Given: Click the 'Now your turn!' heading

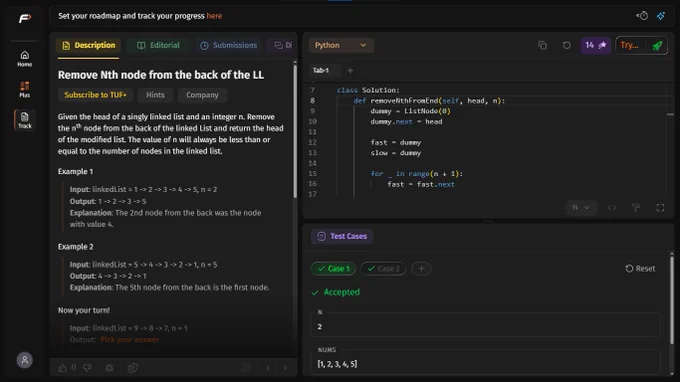Looking at the screenshot, I should tap(84, 310).
